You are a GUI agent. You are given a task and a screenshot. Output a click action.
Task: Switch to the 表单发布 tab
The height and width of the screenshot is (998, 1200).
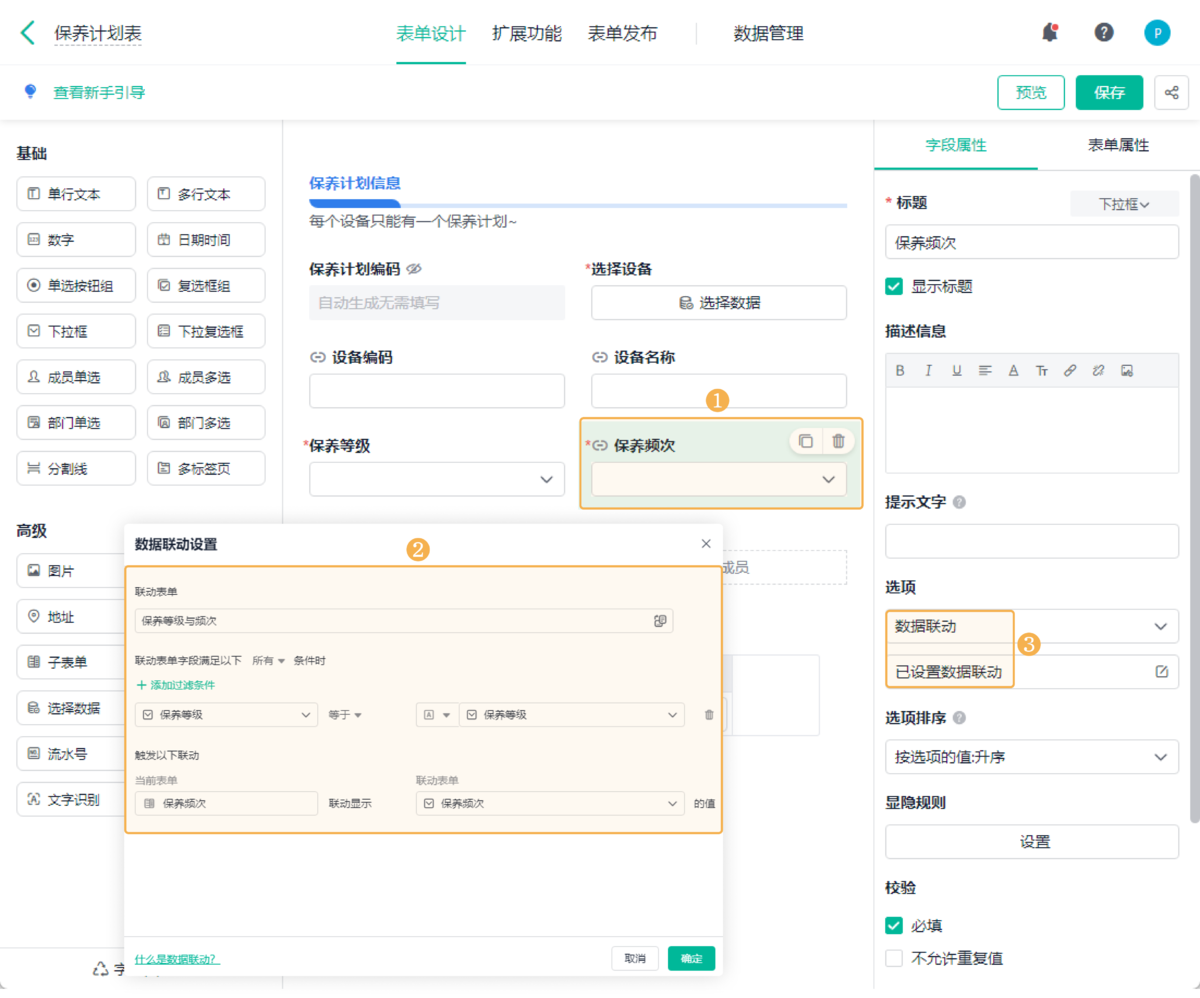623,33
